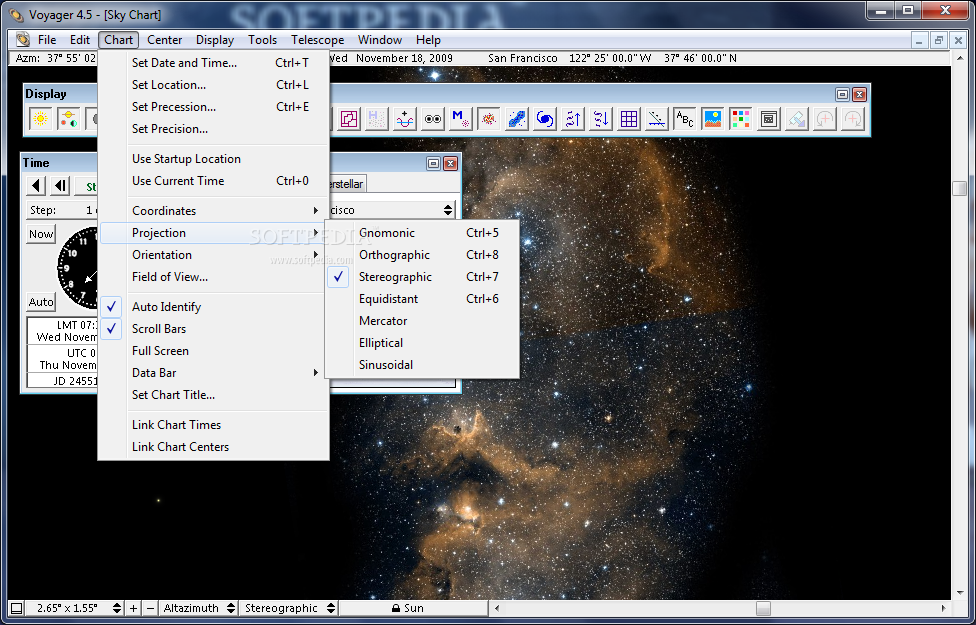Select Orthographic projection option

(x=422, y=255)
